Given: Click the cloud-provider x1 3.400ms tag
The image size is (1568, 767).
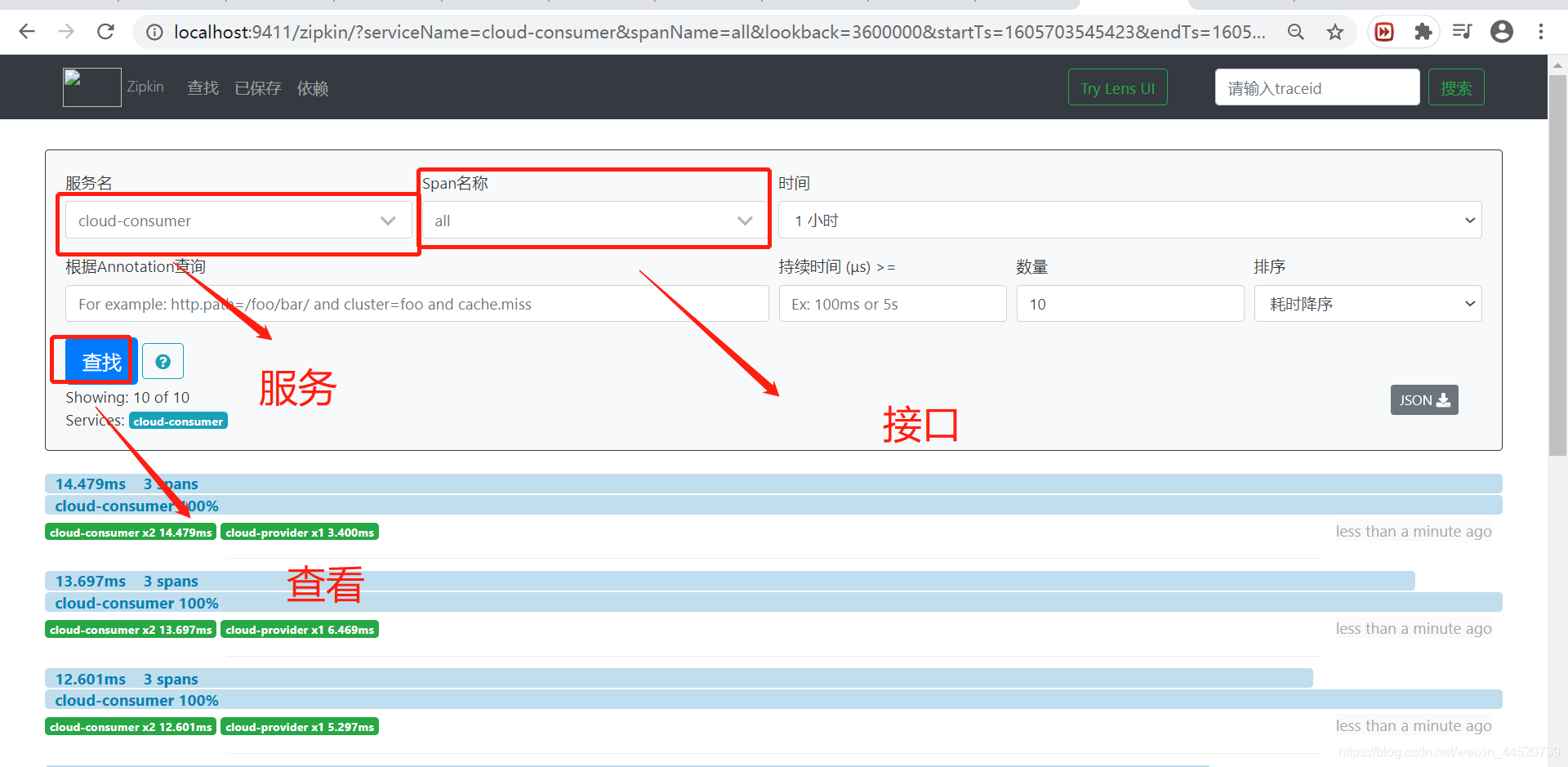Looking at the screenshot, I should tap(300, 533).
